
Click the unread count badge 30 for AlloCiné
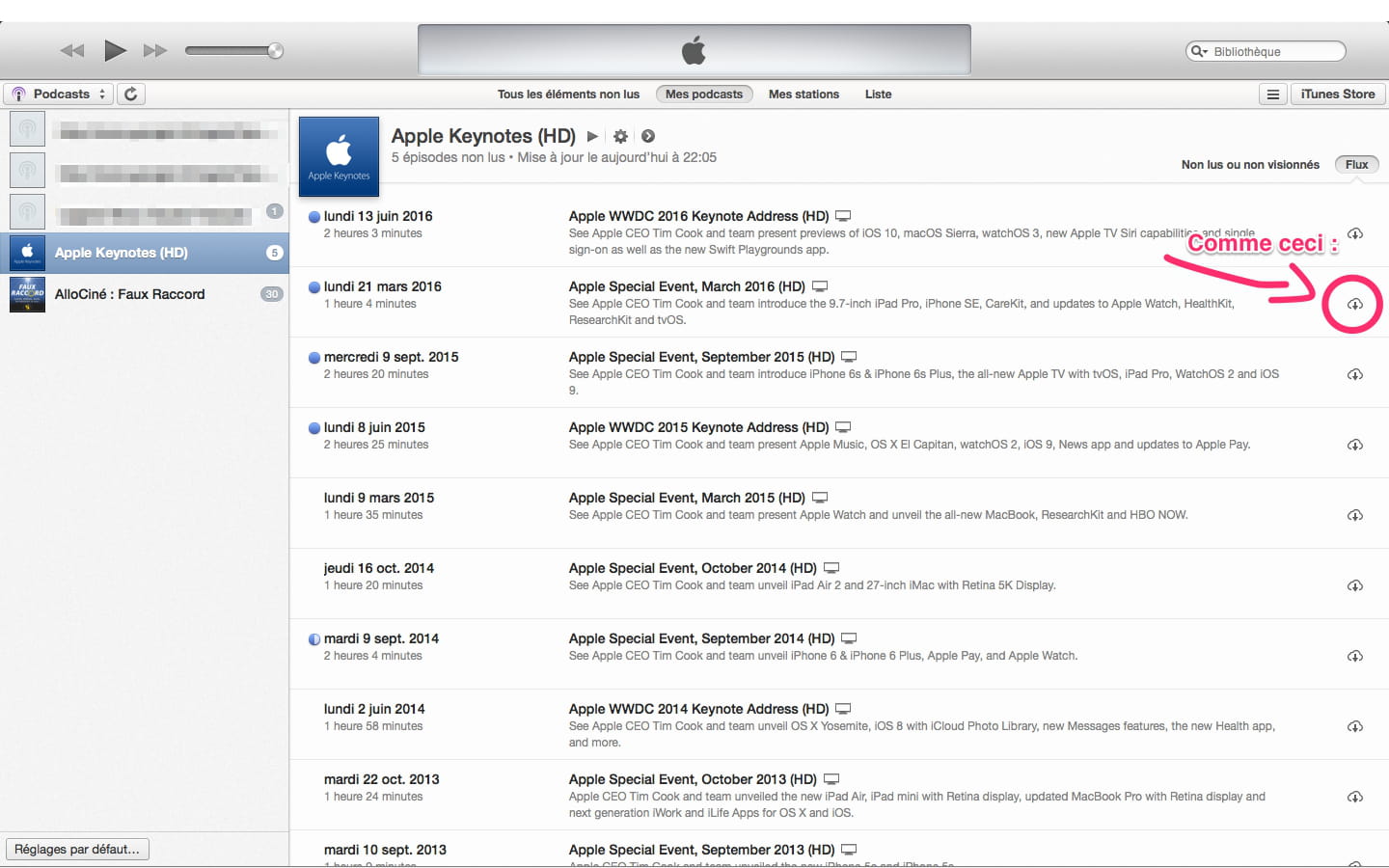272,294
